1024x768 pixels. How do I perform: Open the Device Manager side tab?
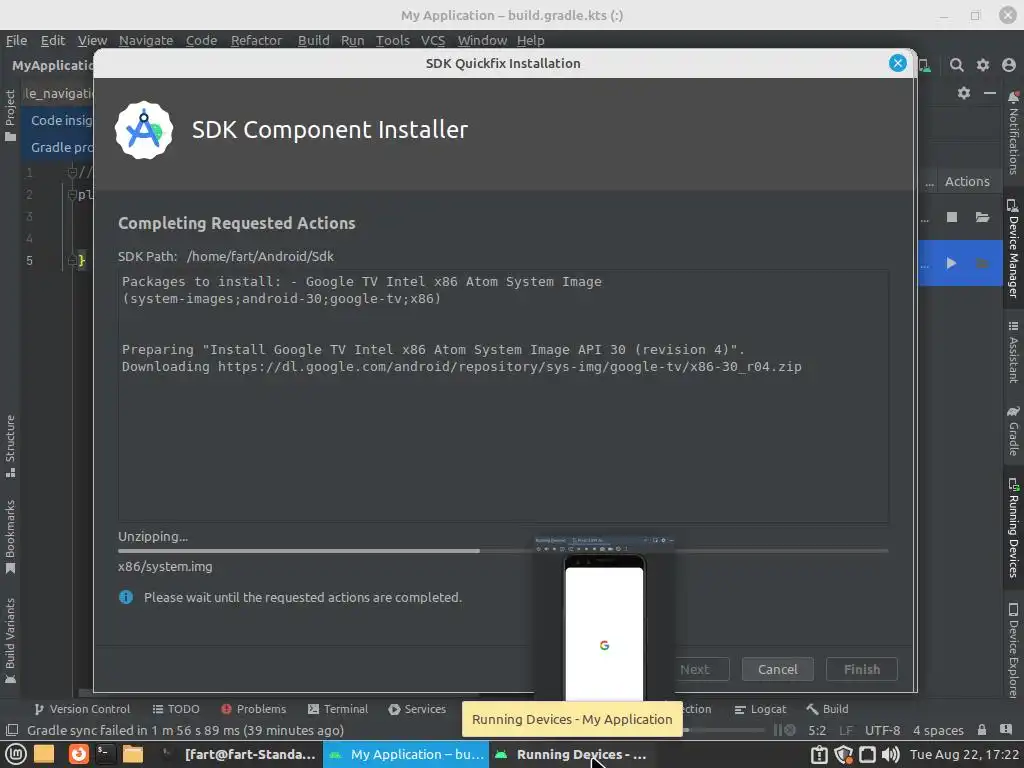pyautogui.click(x=1014, y=248)
